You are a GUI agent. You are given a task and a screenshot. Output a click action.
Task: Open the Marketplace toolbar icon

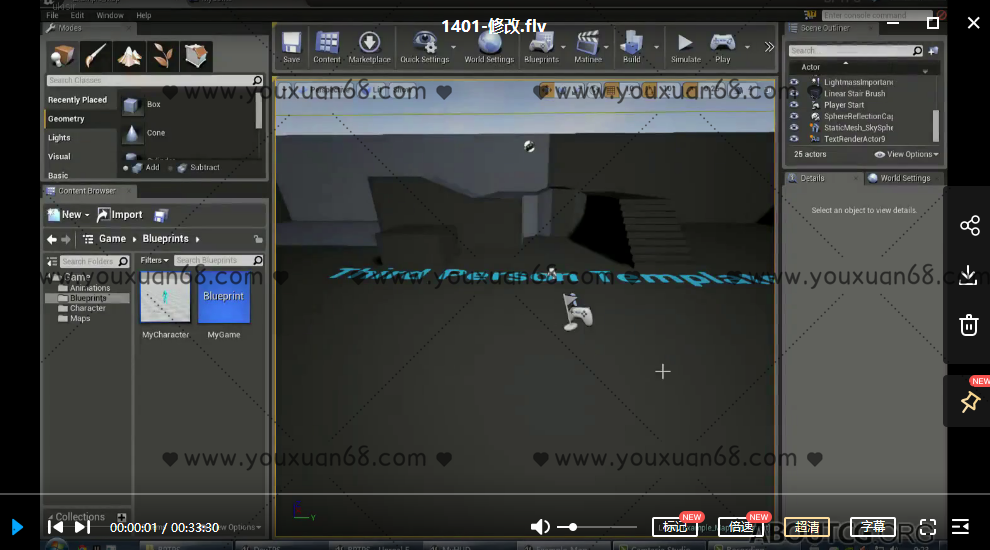pyautogui.click(x=369, y=47)
